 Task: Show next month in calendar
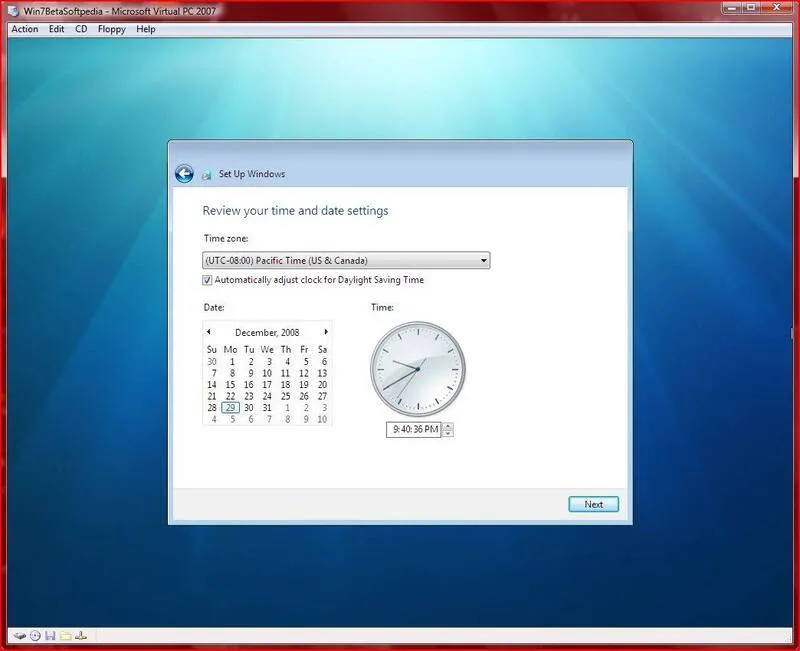coord(326,332)
